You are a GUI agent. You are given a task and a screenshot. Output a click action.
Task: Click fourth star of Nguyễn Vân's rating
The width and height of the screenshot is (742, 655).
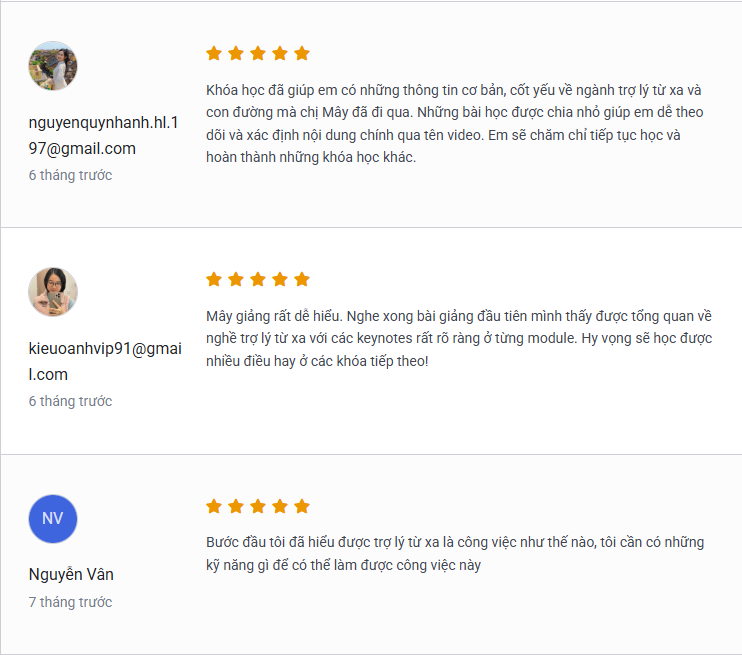point(280,506)
